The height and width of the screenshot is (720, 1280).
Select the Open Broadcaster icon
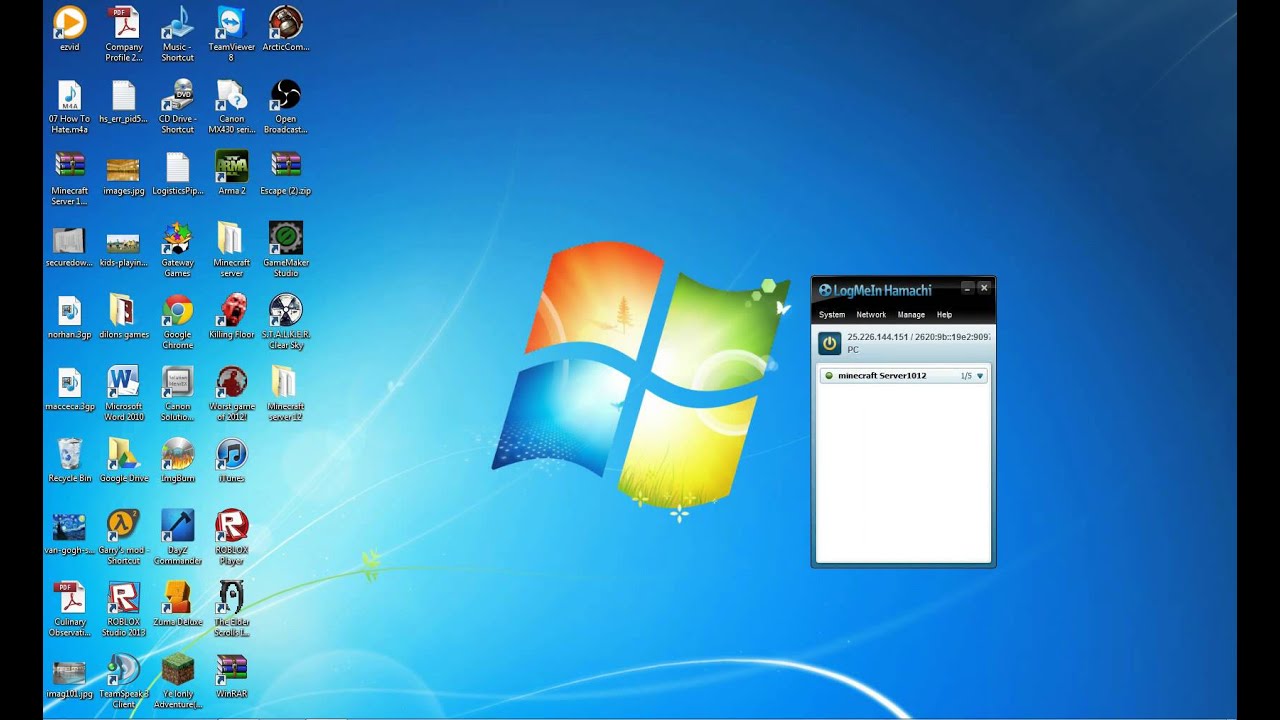pyautogui.click(x=286, y=95)
